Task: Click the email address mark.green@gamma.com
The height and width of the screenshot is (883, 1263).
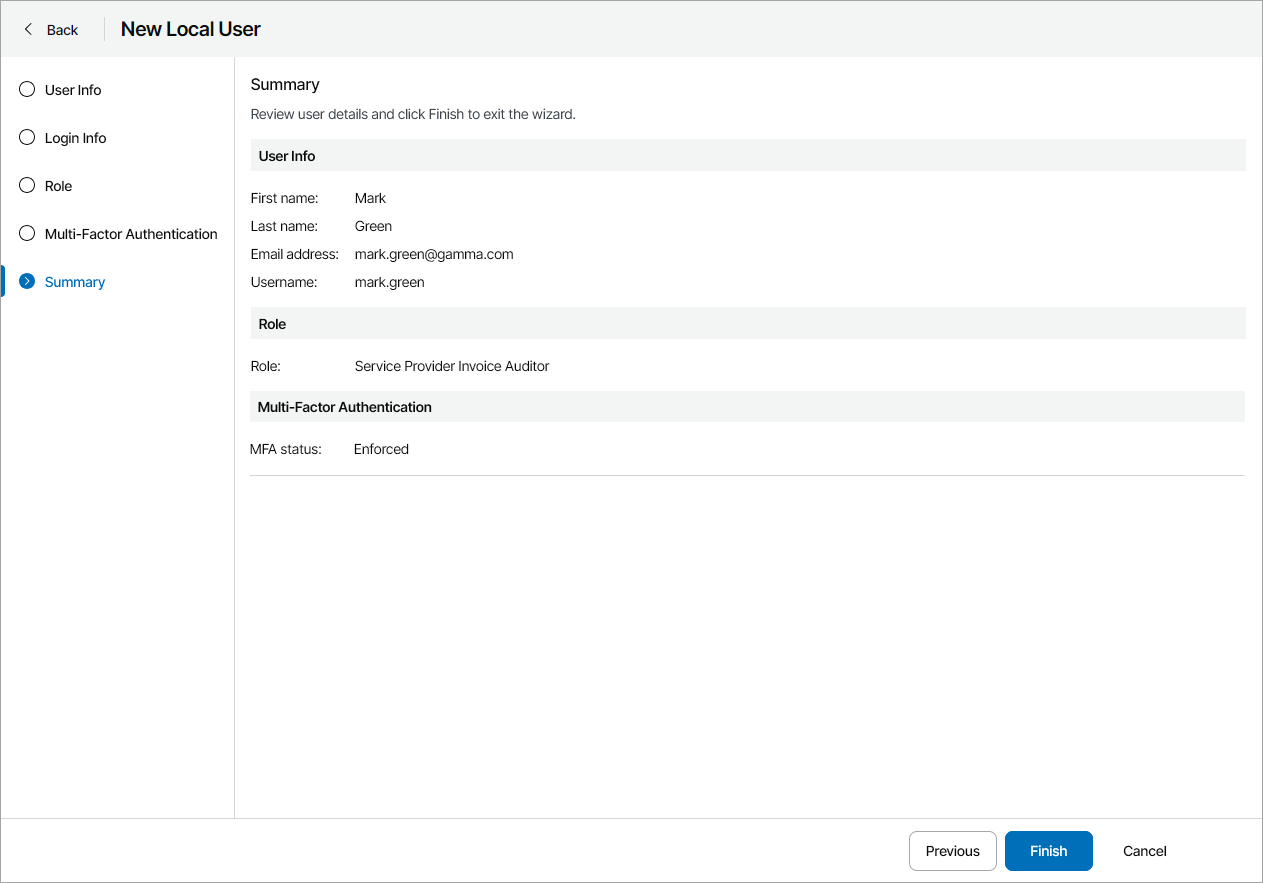Action: coord(433,254)
